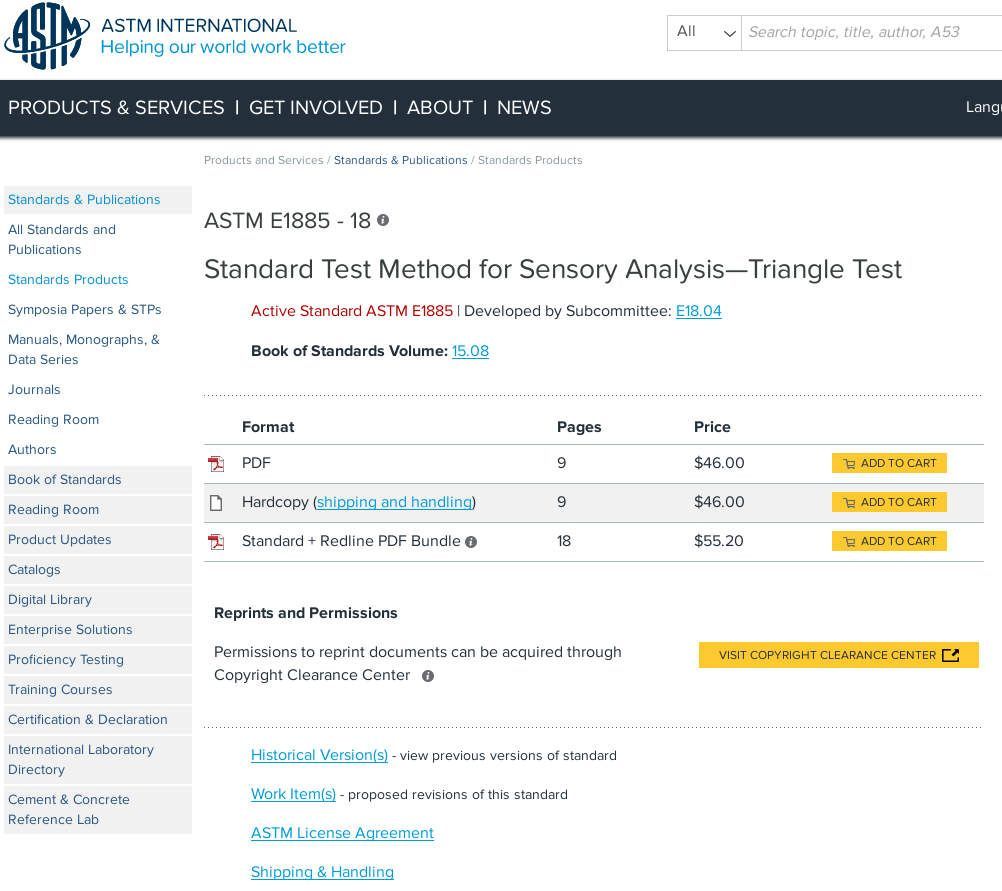Add the PDF format to cart

[889, 463]
